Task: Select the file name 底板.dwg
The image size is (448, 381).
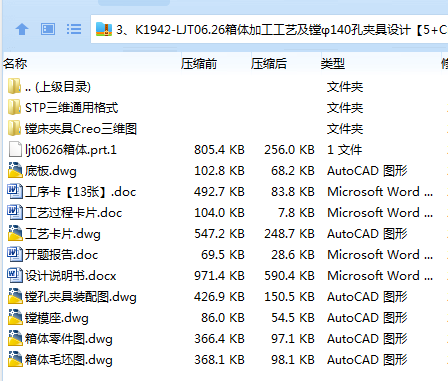Action: click(x=51, y=171)
